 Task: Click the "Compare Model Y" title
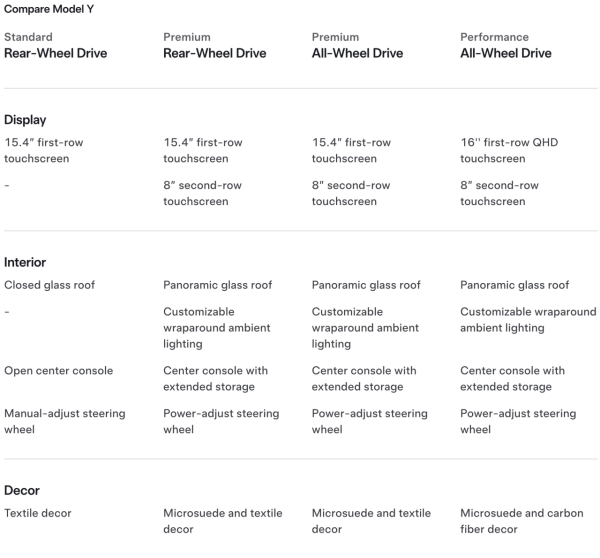[42, 9]
